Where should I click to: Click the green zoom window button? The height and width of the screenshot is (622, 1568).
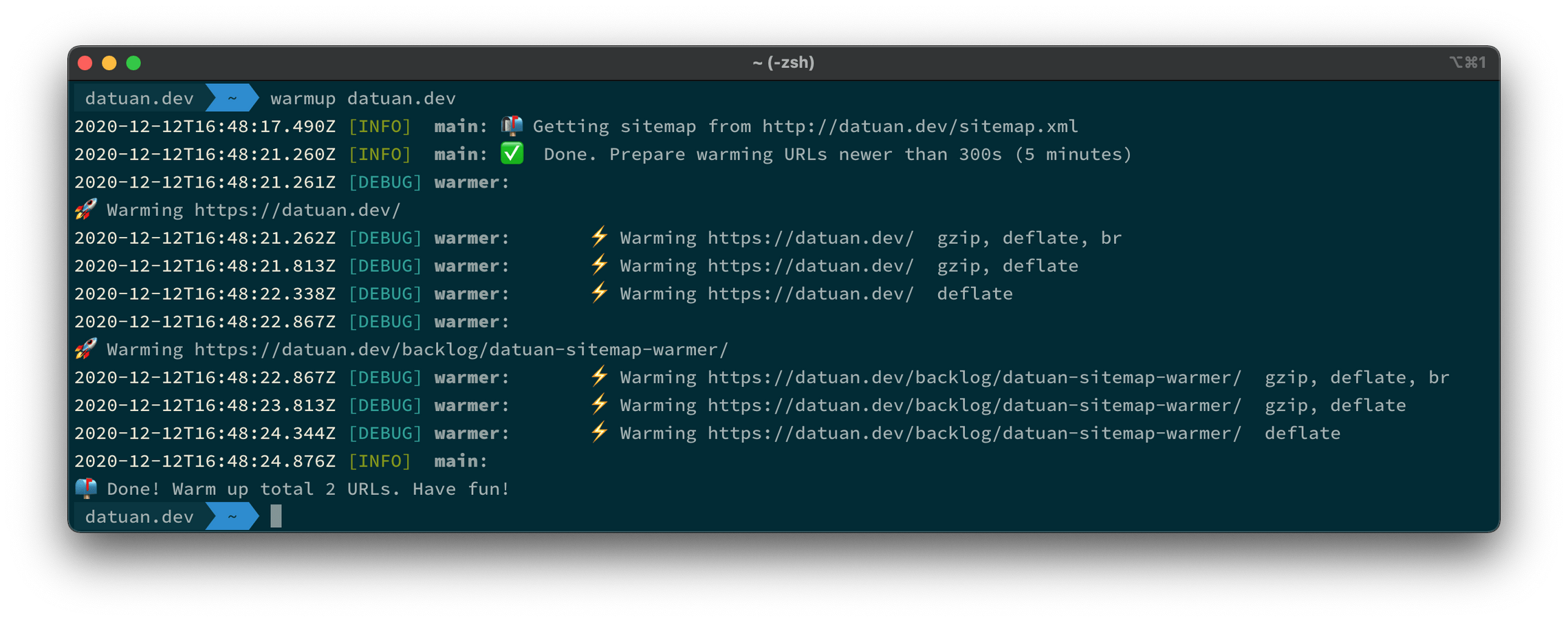coord(133,63)
